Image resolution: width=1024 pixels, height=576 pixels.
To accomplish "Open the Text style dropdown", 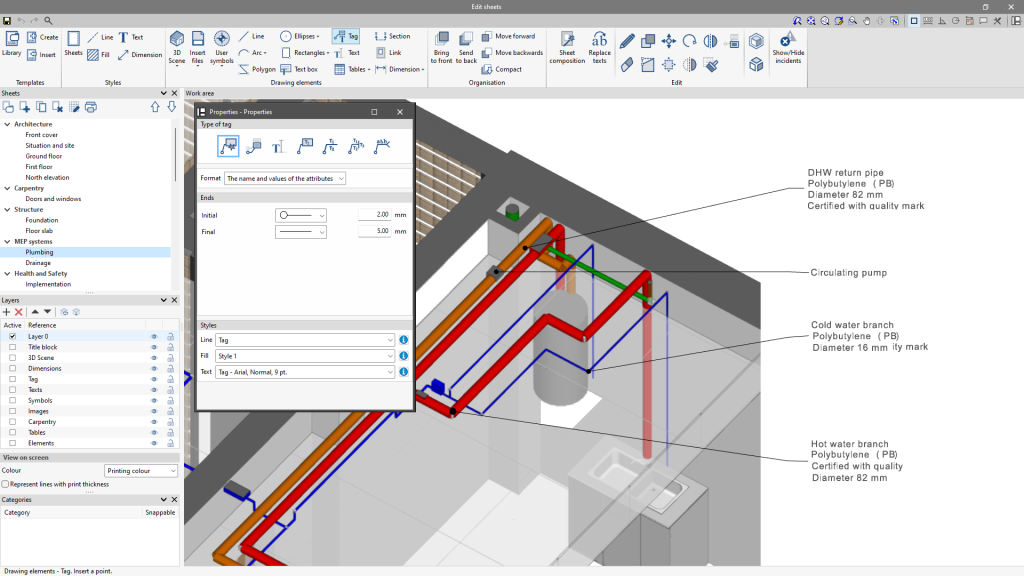I will coord(305,372).
